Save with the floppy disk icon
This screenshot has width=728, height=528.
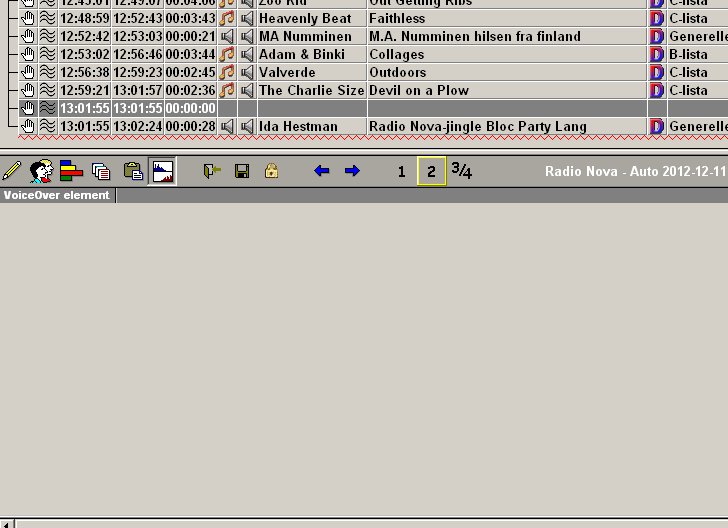242,171
